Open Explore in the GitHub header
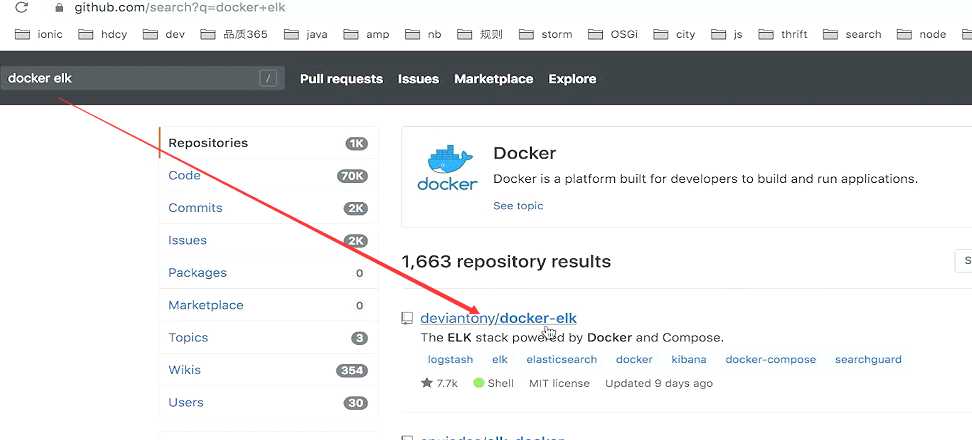This screenshot has width=972, height=440. [572, 79]
